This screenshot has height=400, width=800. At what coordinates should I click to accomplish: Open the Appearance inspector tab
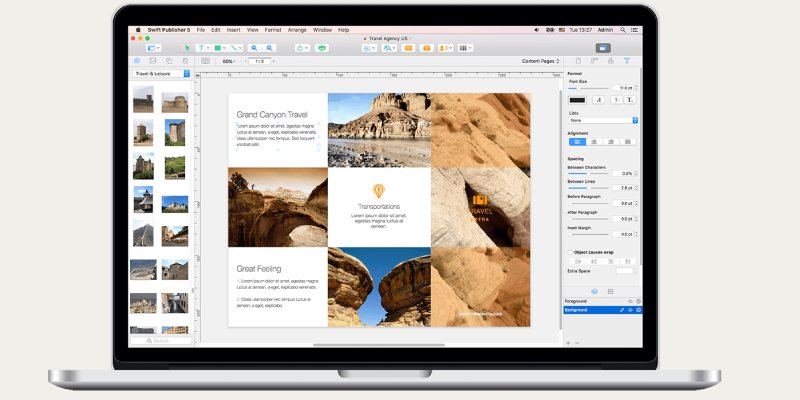click(x=610, y=61)
